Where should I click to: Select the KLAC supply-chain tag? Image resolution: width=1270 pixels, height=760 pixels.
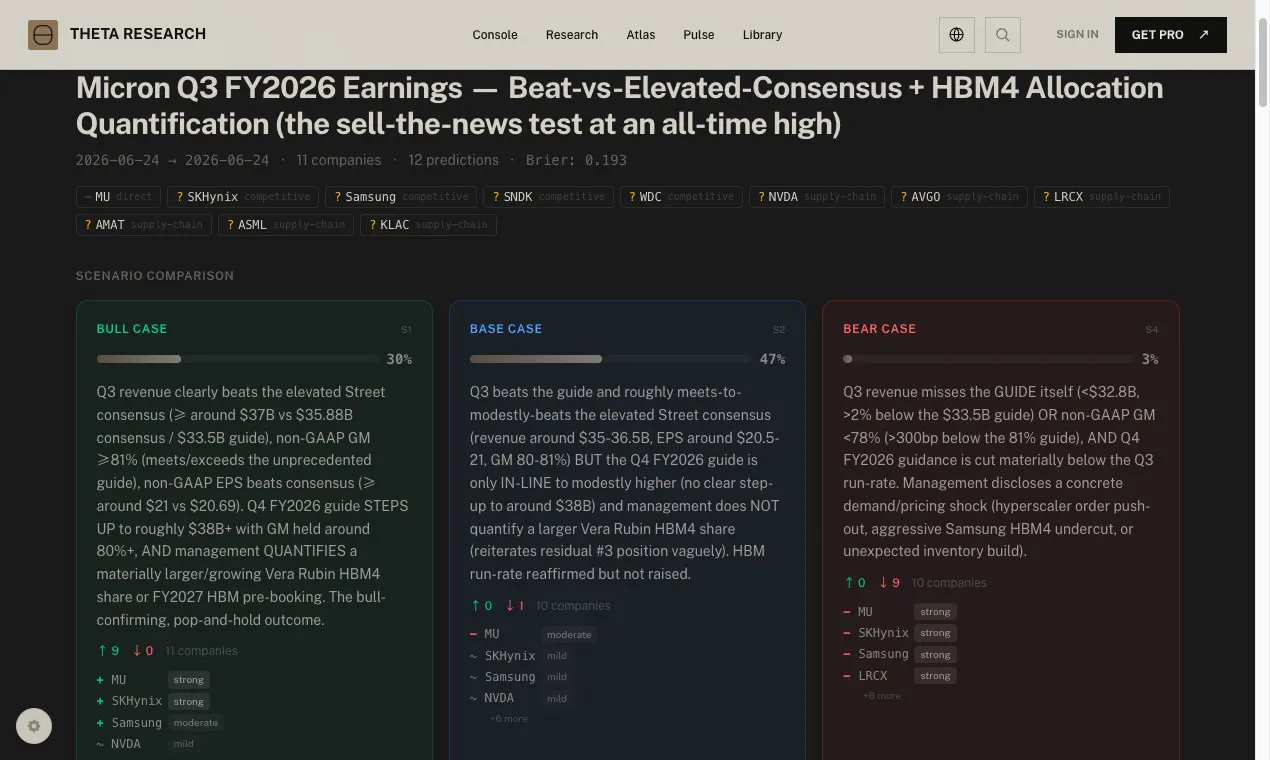[x=429, y=225]
